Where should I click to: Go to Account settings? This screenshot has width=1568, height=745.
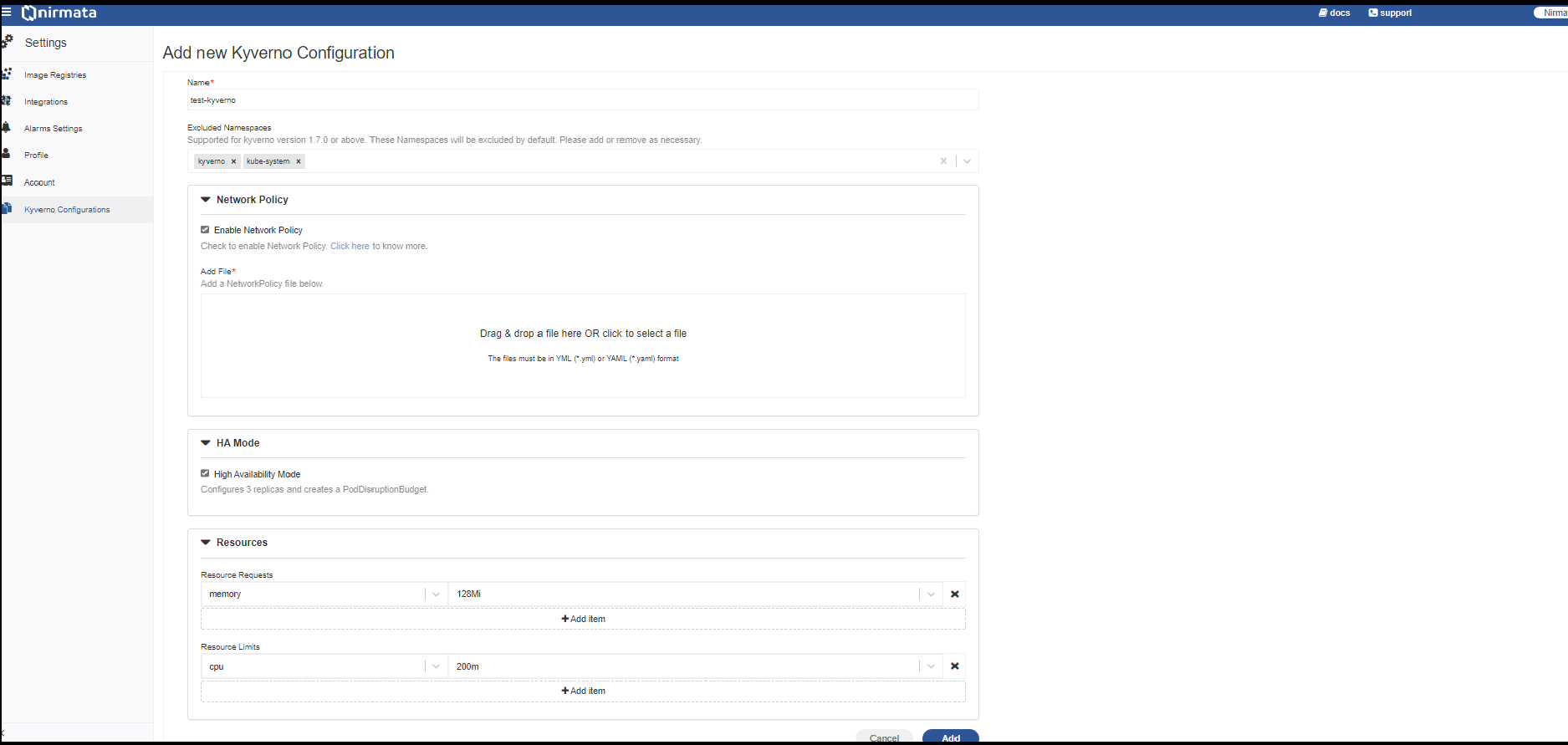[39, 182]
